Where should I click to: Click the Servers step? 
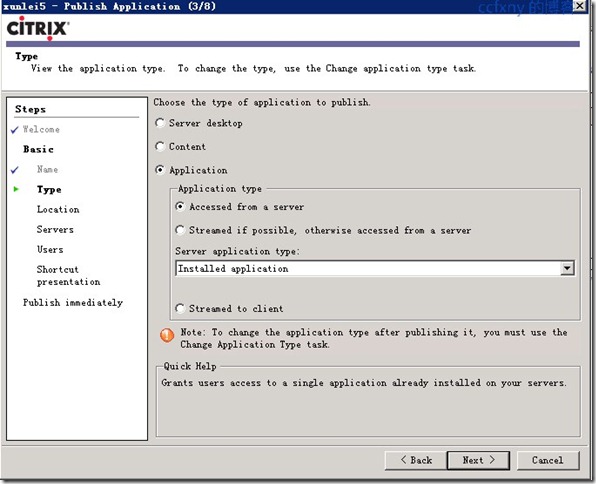[55, 230]
